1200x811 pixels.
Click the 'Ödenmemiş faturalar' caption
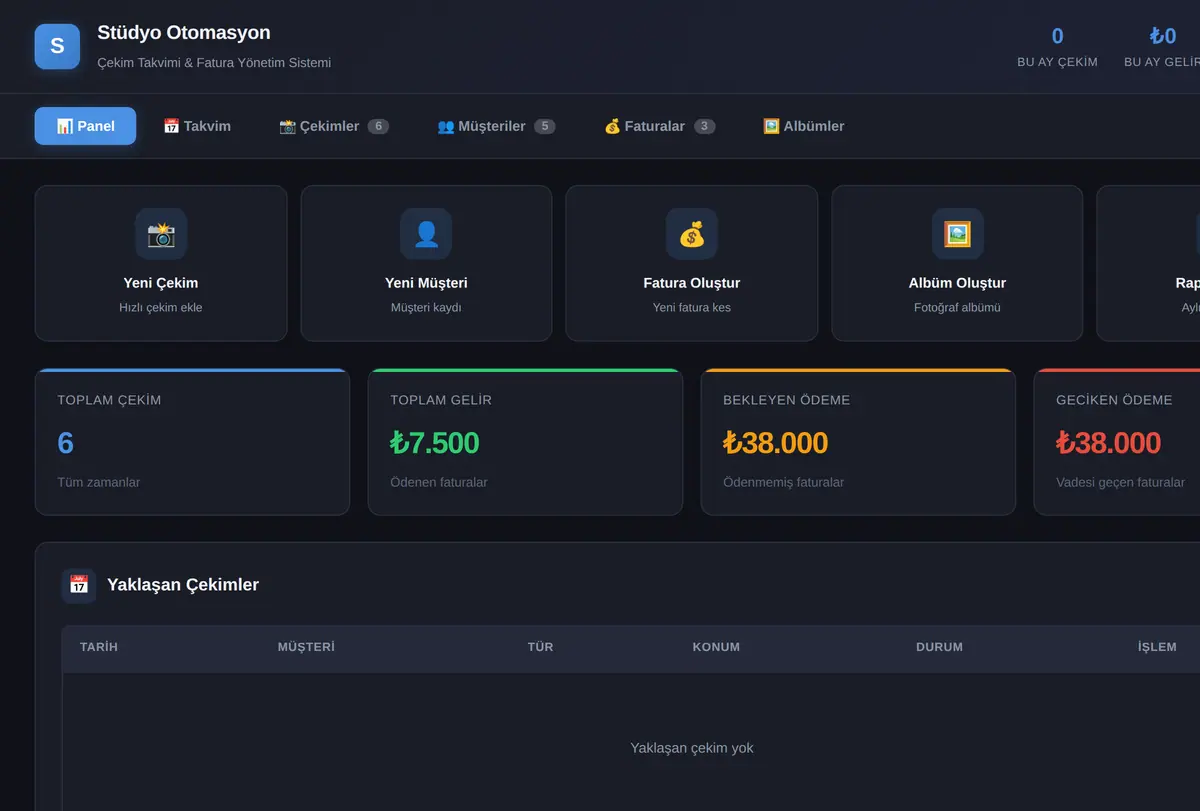point(784,482)
